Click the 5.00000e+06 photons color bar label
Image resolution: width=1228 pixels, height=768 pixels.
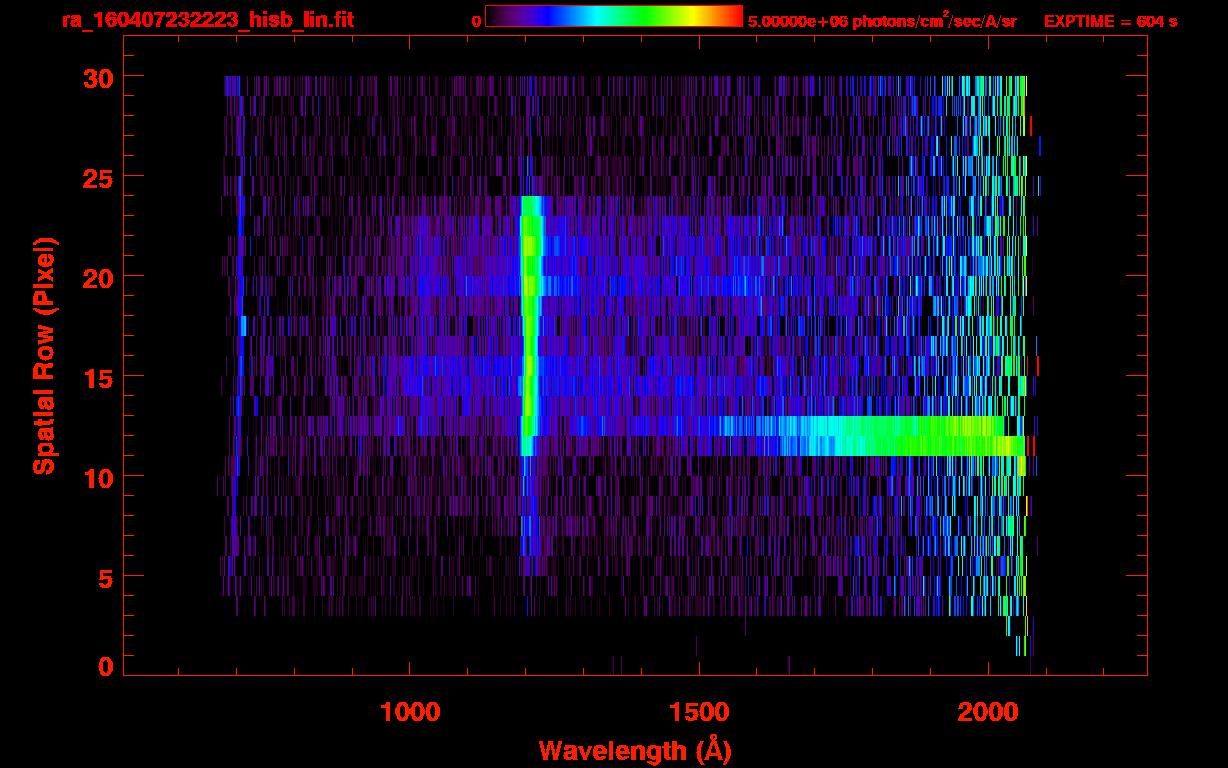tap(882, 21)
